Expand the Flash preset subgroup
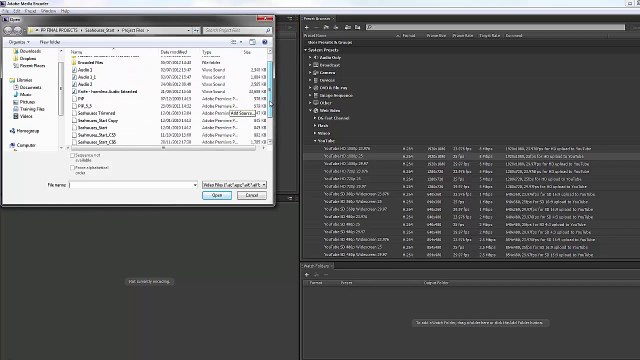Image resolution: width=640 pixels, height=360 pixels. coord(315,126)
